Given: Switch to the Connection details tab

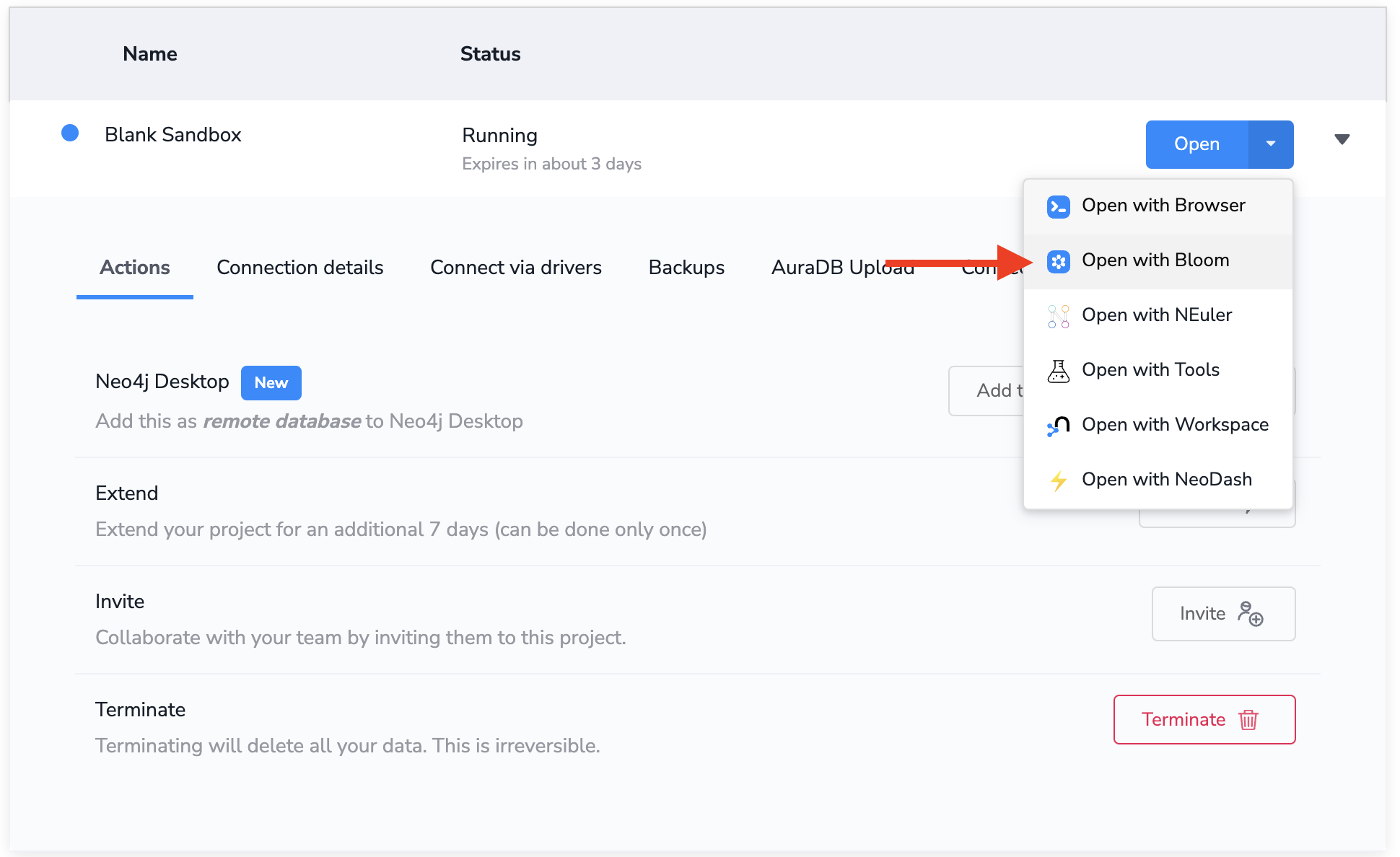Looking at the screenshot, I should [299, 267].
